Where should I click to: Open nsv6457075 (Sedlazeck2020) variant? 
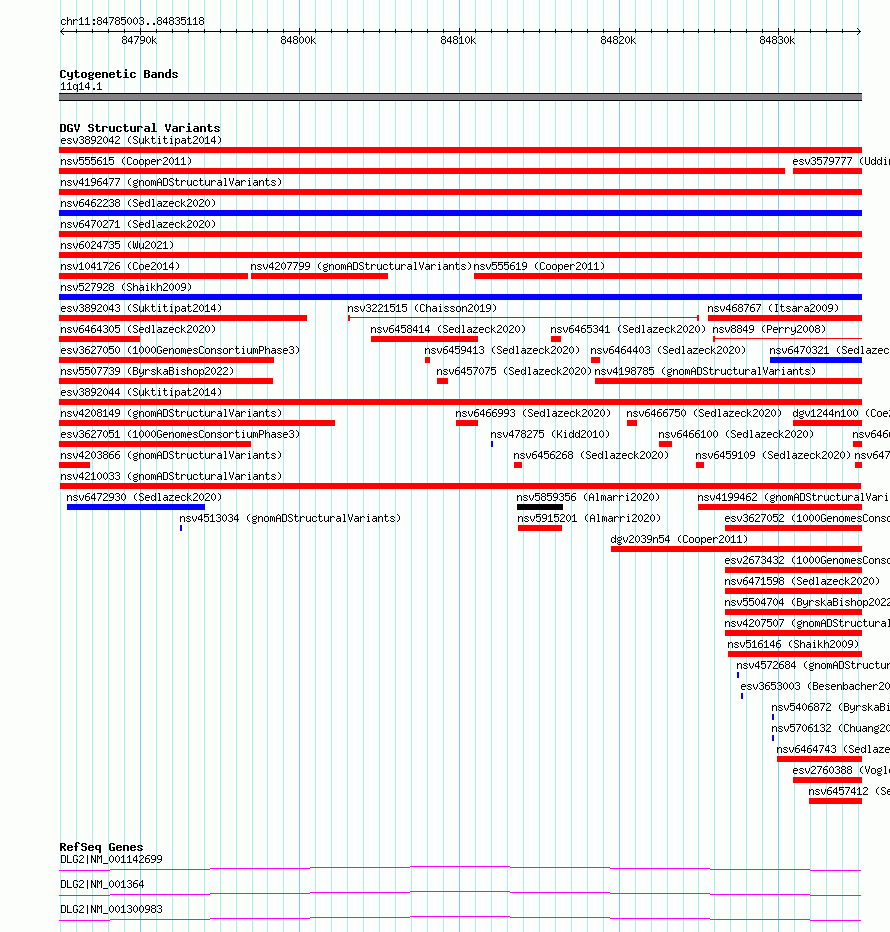click(x=514, y=371)
